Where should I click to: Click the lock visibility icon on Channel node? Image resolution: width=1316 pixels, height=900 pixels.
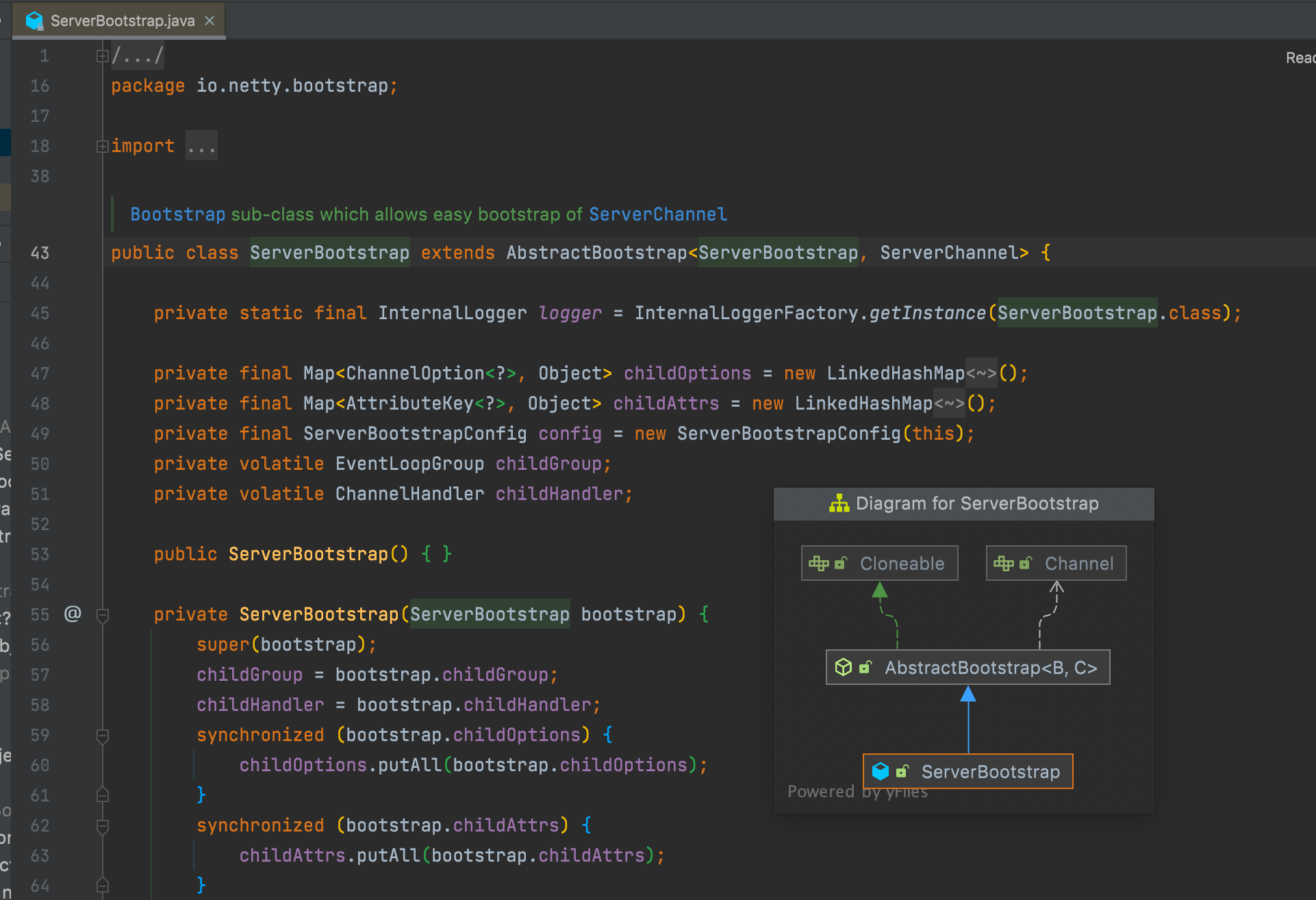(x=1026, y=563)
